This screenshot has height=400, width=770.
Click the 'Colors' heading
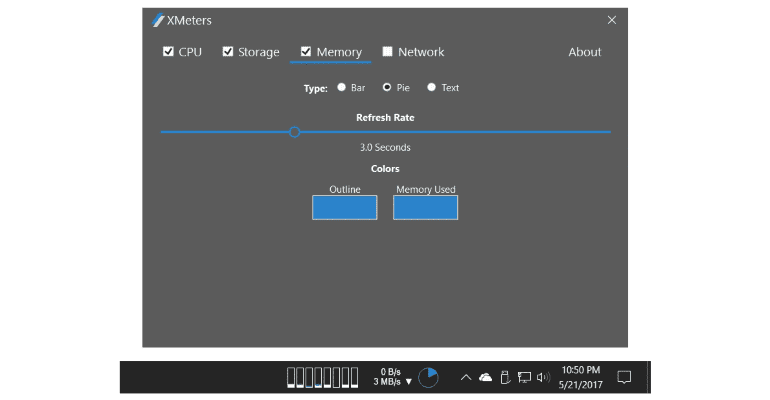(385, 169)
